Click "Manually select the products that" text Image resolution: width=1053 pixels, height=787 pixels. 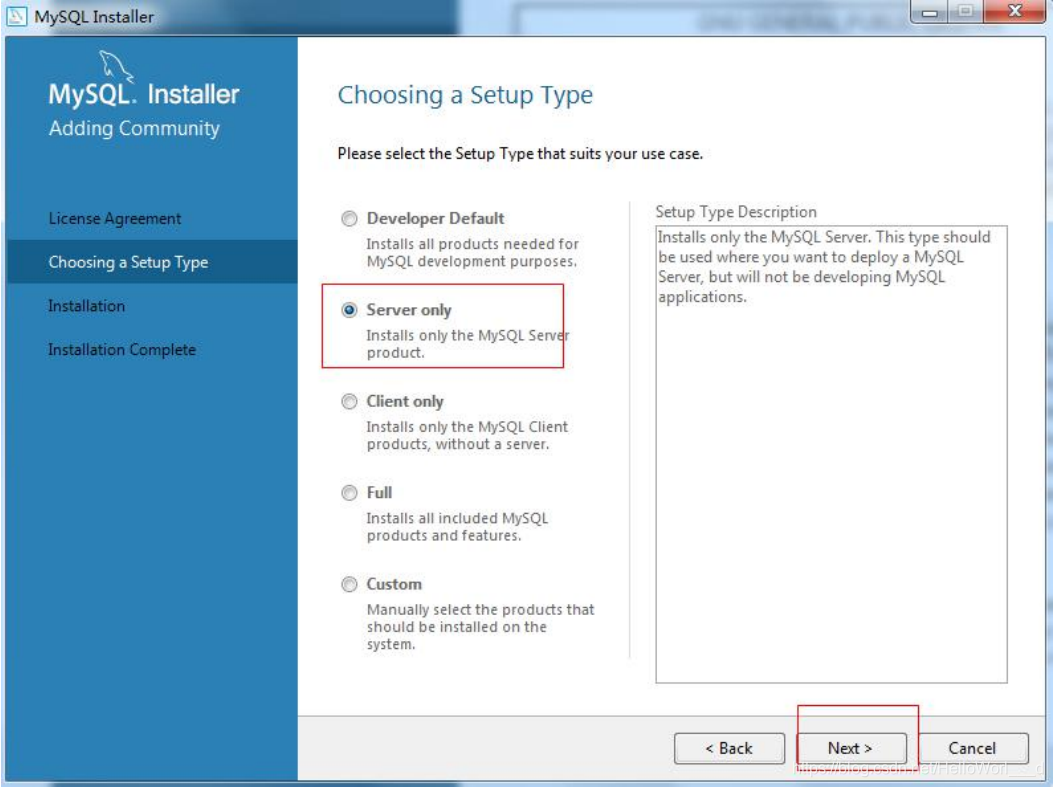coord(481,610)
